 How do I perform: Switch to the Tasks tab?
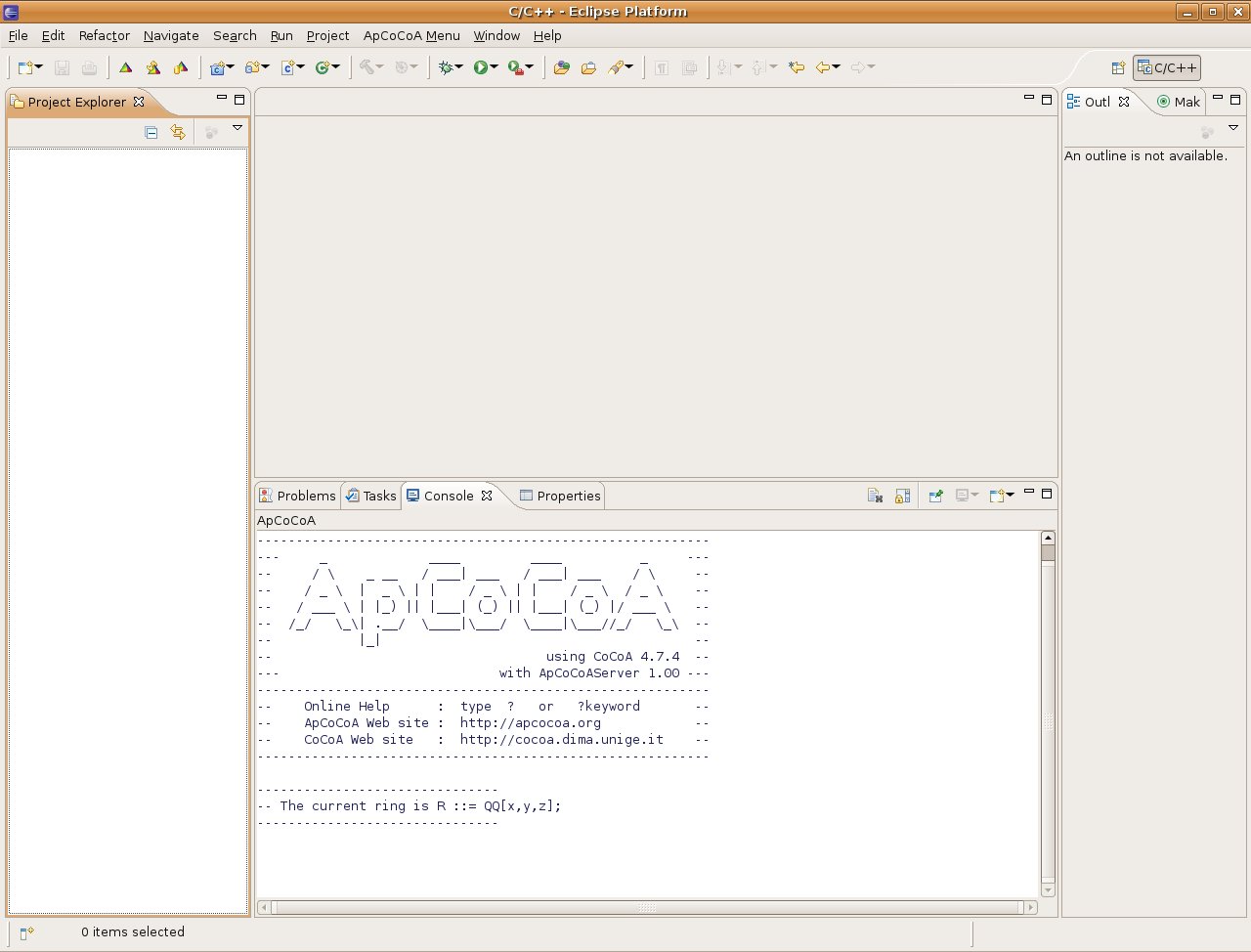(x=371, y=496)
